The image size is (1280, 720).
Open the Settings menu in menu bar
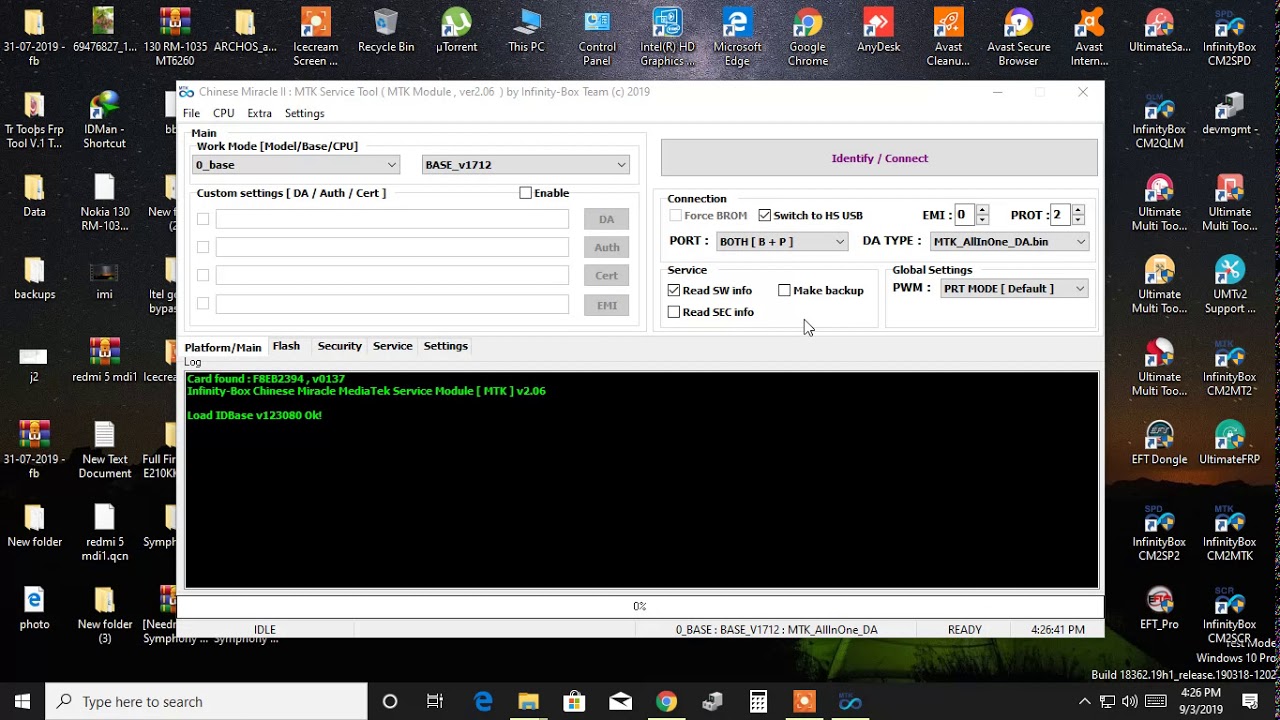304,113
